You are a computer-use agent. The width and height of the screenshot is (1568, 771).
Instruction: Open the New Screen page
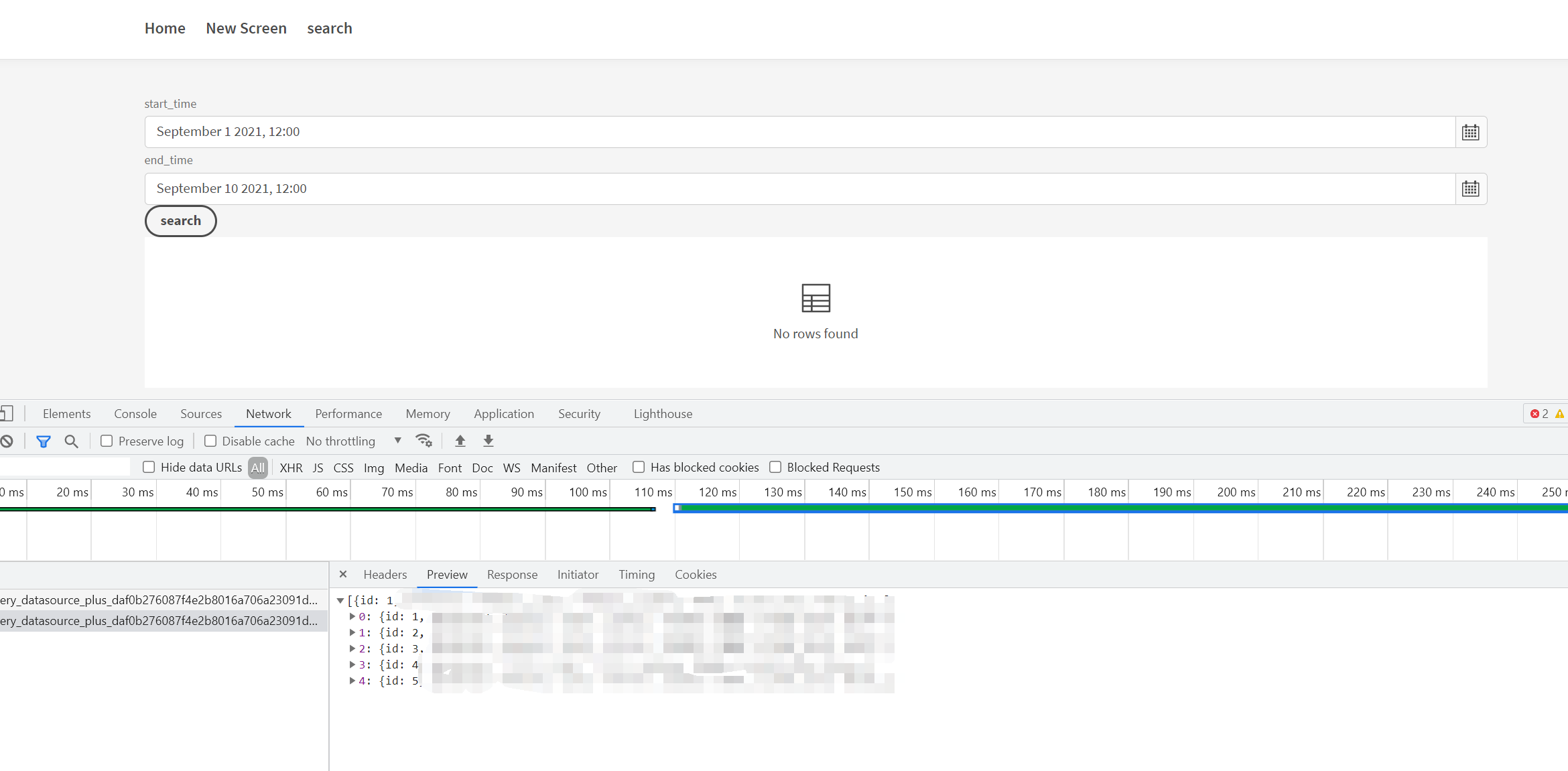click(246, 28)
